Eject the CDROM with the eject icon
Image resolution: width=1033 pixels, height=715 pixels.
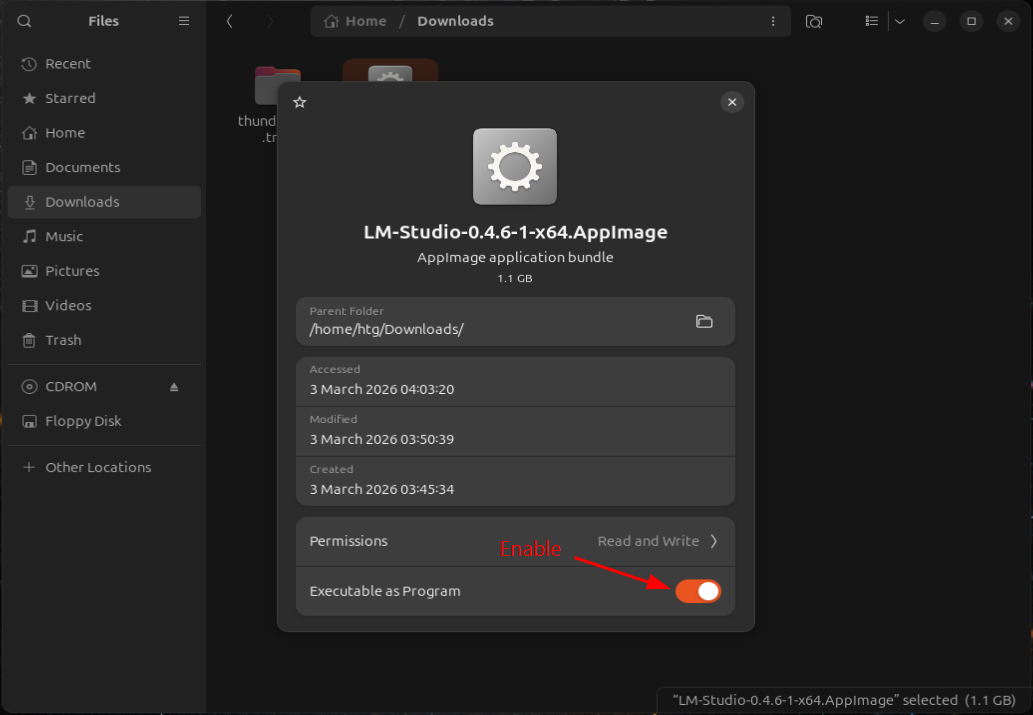click(174, 387)
